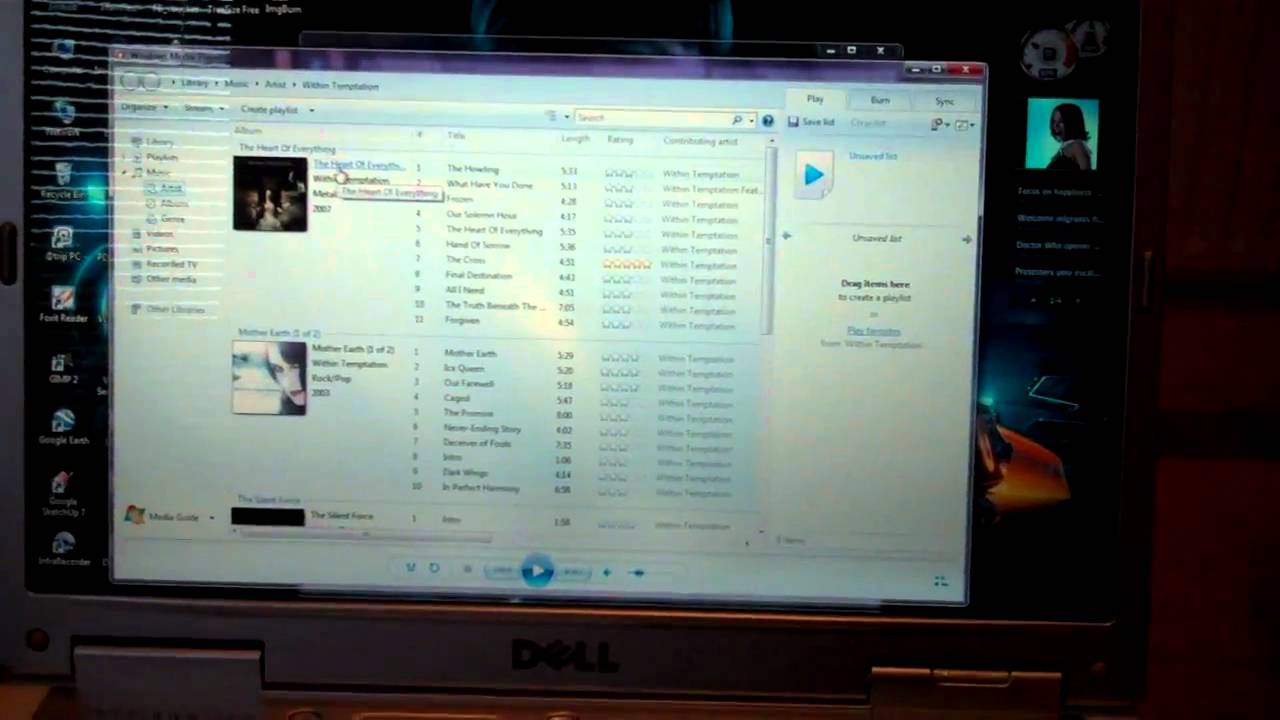Open the Stream menu
Image resolution: width=1280 pixels, height=720 pixels.
click(202, 108)
